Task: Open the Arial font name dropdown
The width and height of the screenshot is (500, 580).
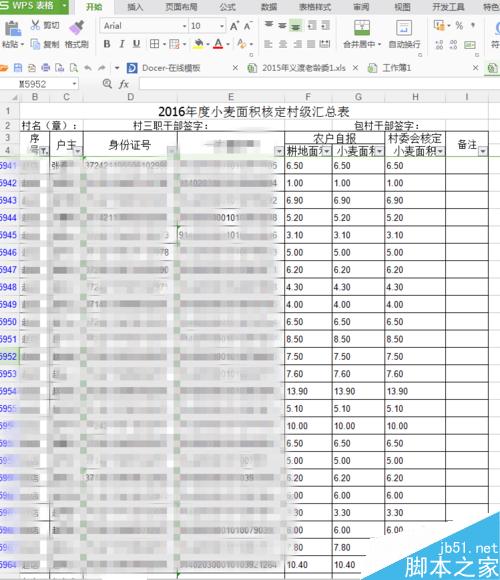Action: pyautogui.click(x=184, y=26)
